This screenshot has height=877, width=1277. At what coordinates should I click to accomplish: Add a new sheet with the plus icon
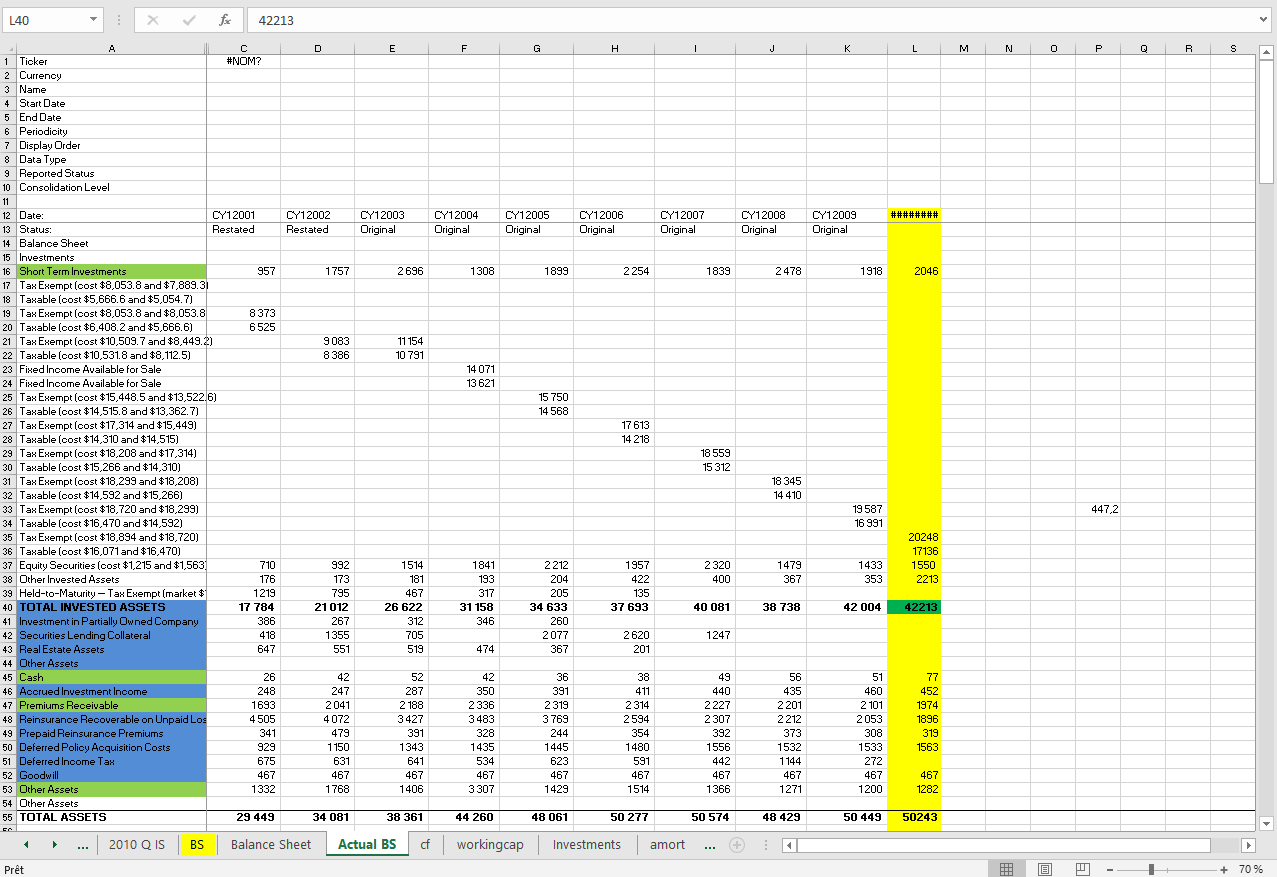pos(737,845)
